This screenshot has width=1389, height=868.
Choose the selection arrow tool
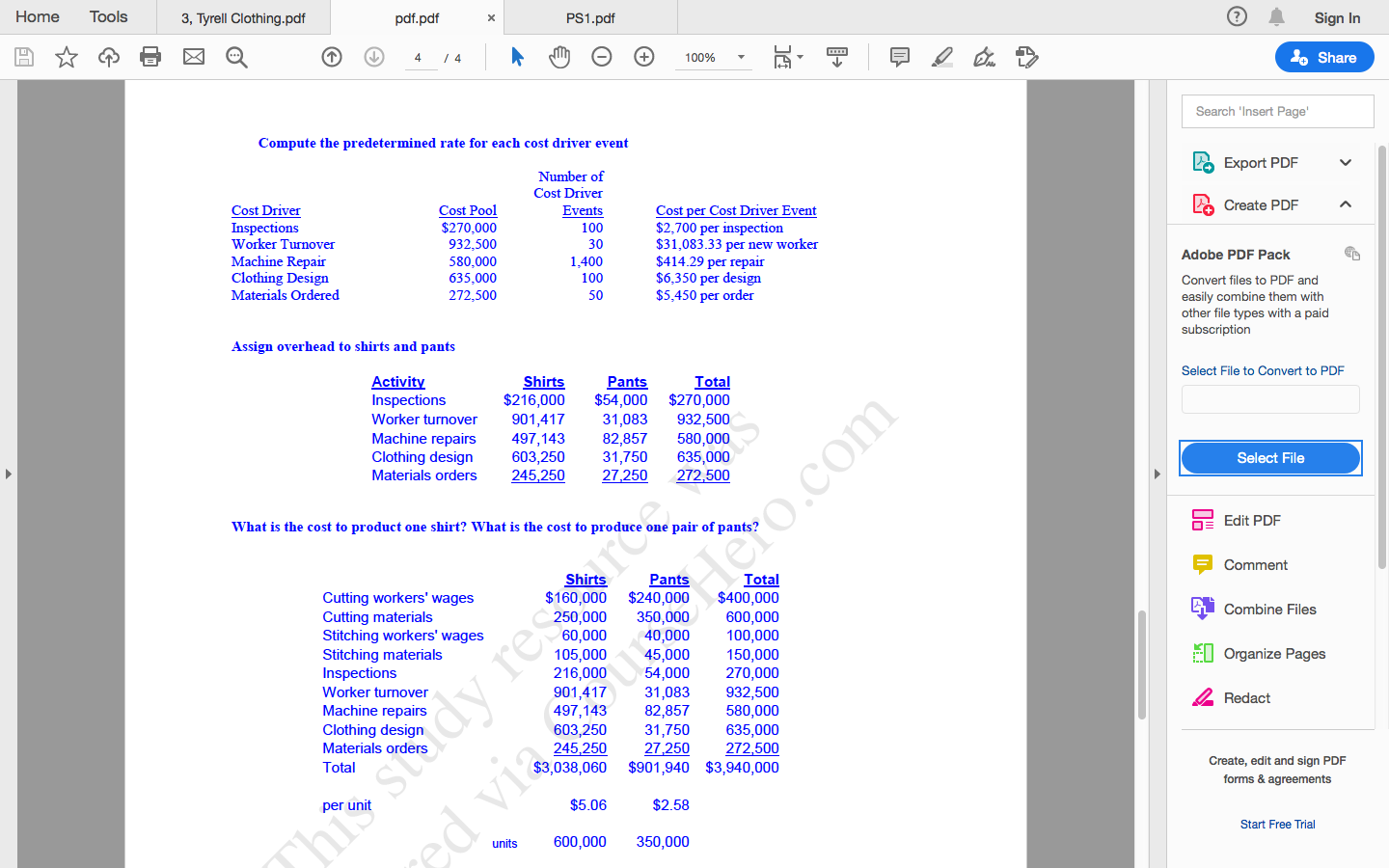[x=518, y=57]
